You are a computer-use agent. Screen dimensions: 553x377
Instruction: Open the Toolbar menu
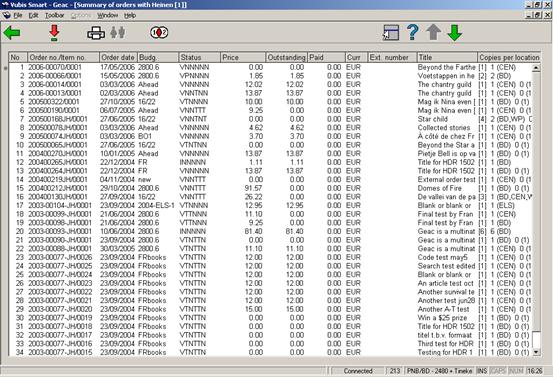54,16
